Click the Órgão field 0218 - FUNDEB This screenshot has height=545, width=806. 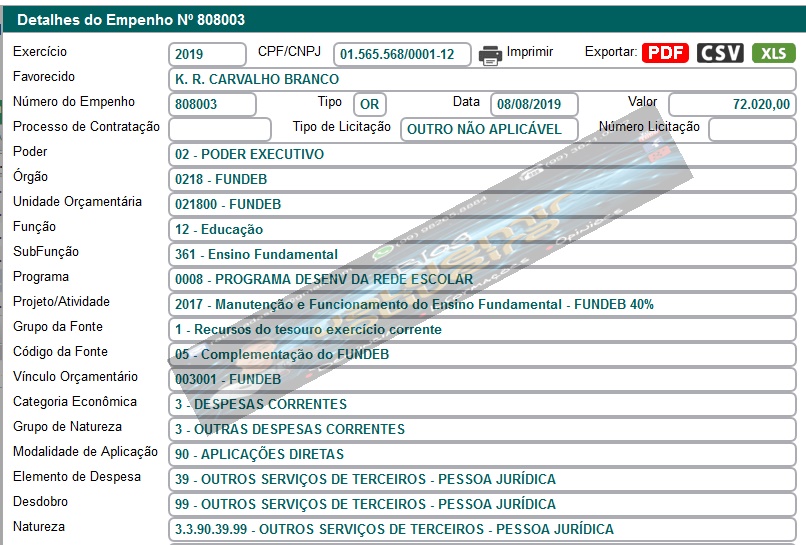[482, 179]
